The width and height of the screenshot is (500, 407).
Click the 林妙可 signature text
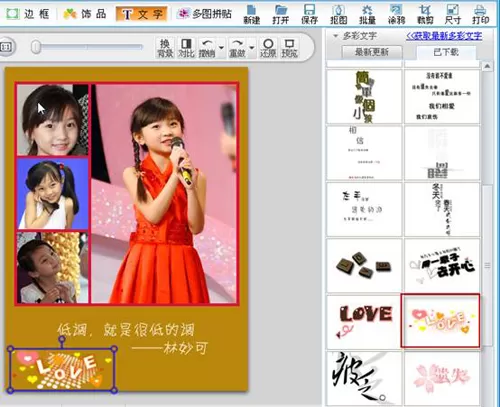tap(185, 349)
